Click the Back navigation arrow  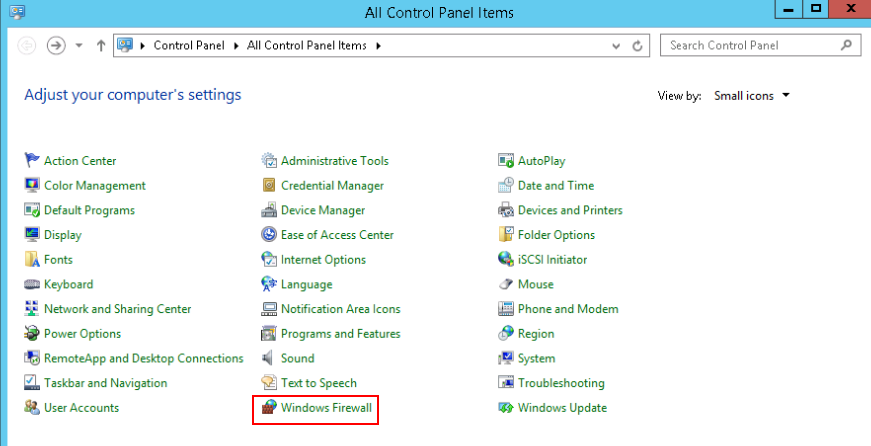pyautogui.click(x=26, y=45)
